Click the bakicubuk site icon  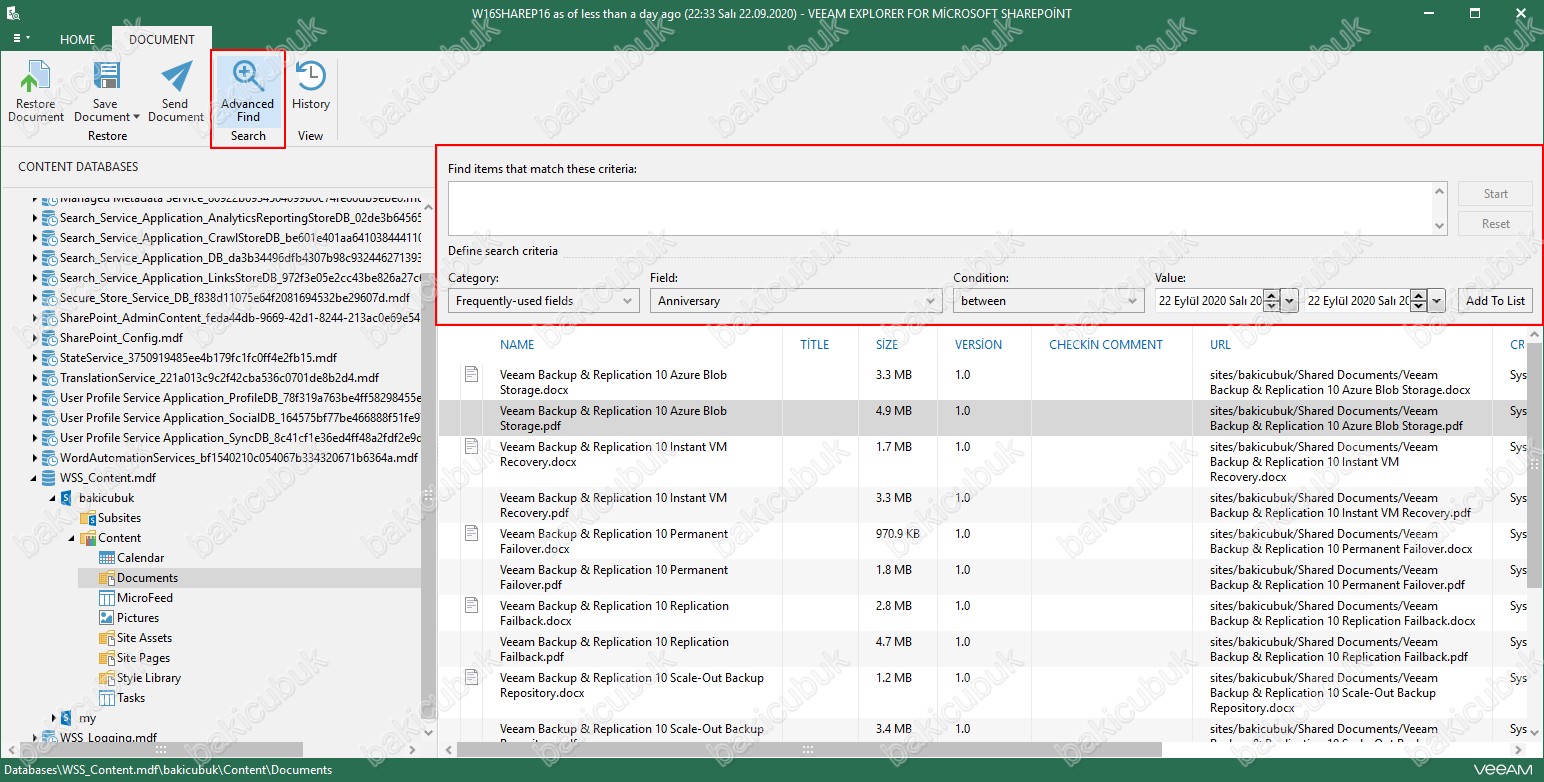(x=67, y=498)
